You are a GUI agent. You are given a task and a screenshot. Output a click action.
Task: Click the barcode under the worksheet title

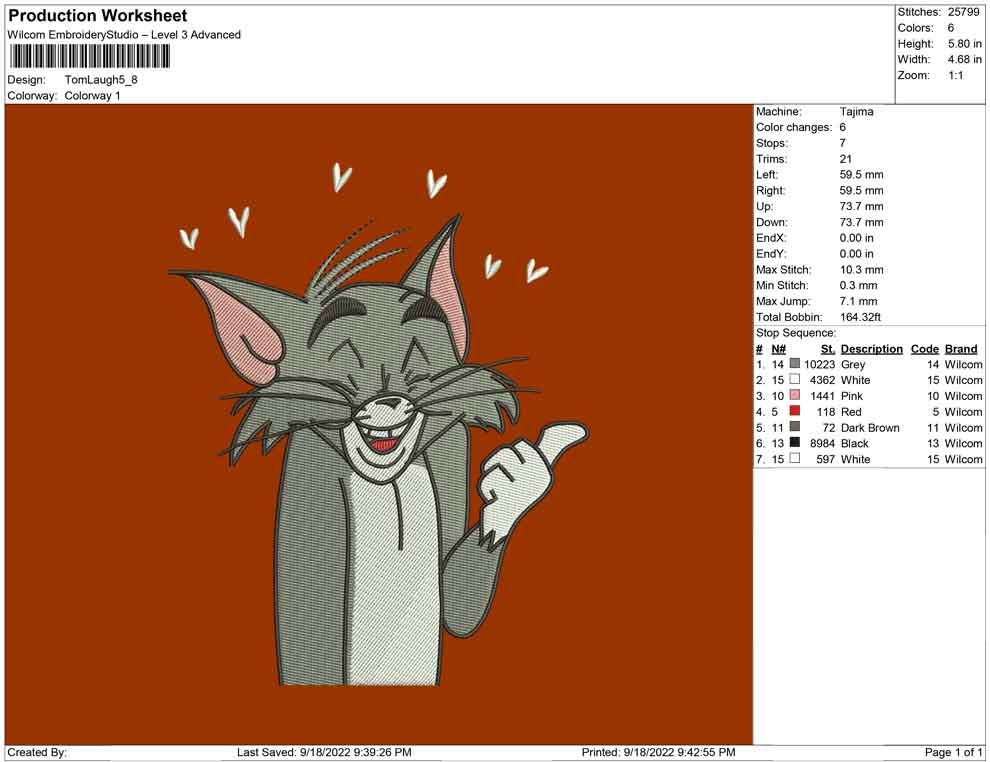pos(90,56)
